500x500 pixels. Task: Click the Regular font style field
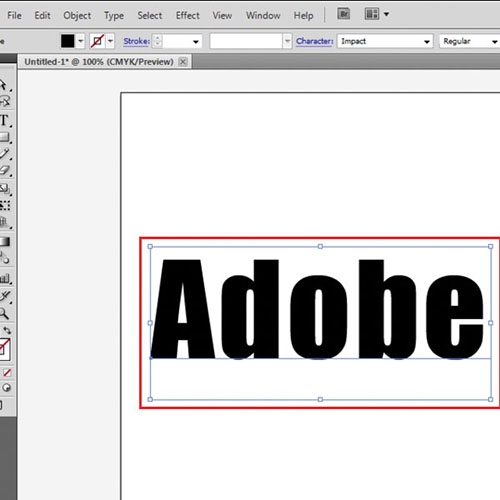tap(469, 41)
